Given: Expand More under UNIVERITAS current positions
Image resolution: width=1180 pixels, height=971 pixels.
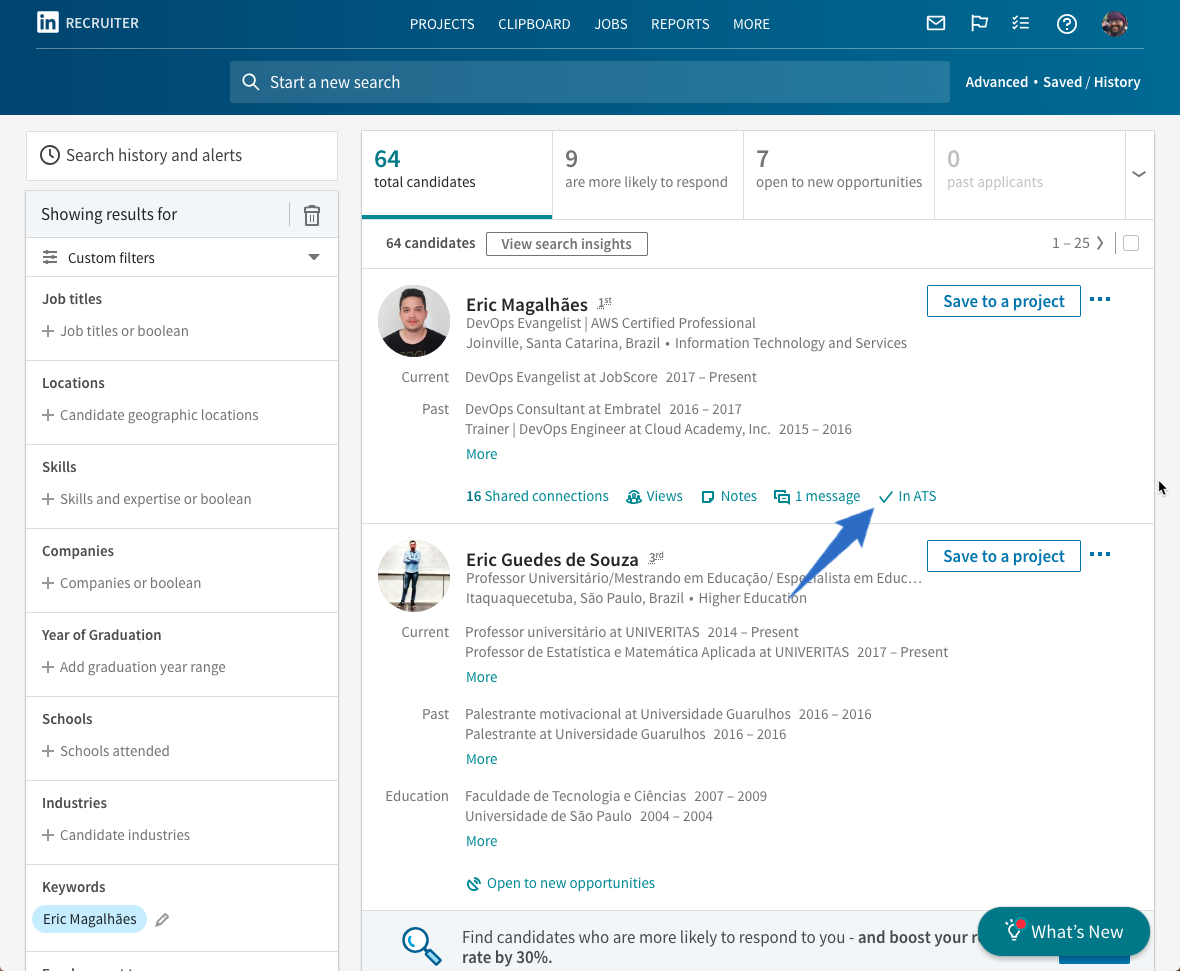Looking at the screenshot, I should coord(482,677).
